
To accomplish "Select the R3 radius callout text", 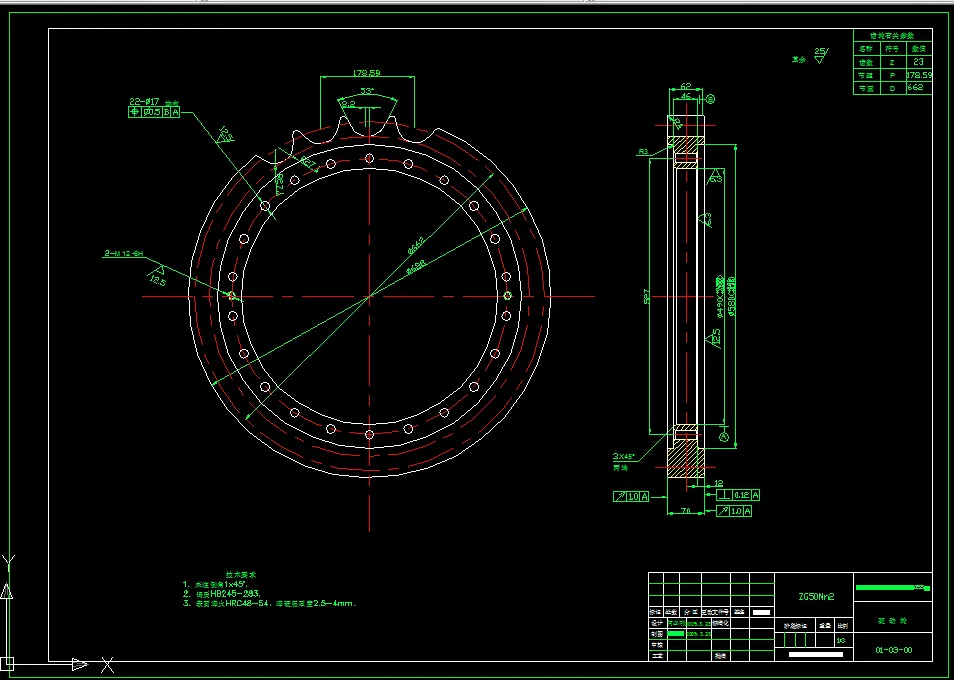I will 644,151.
